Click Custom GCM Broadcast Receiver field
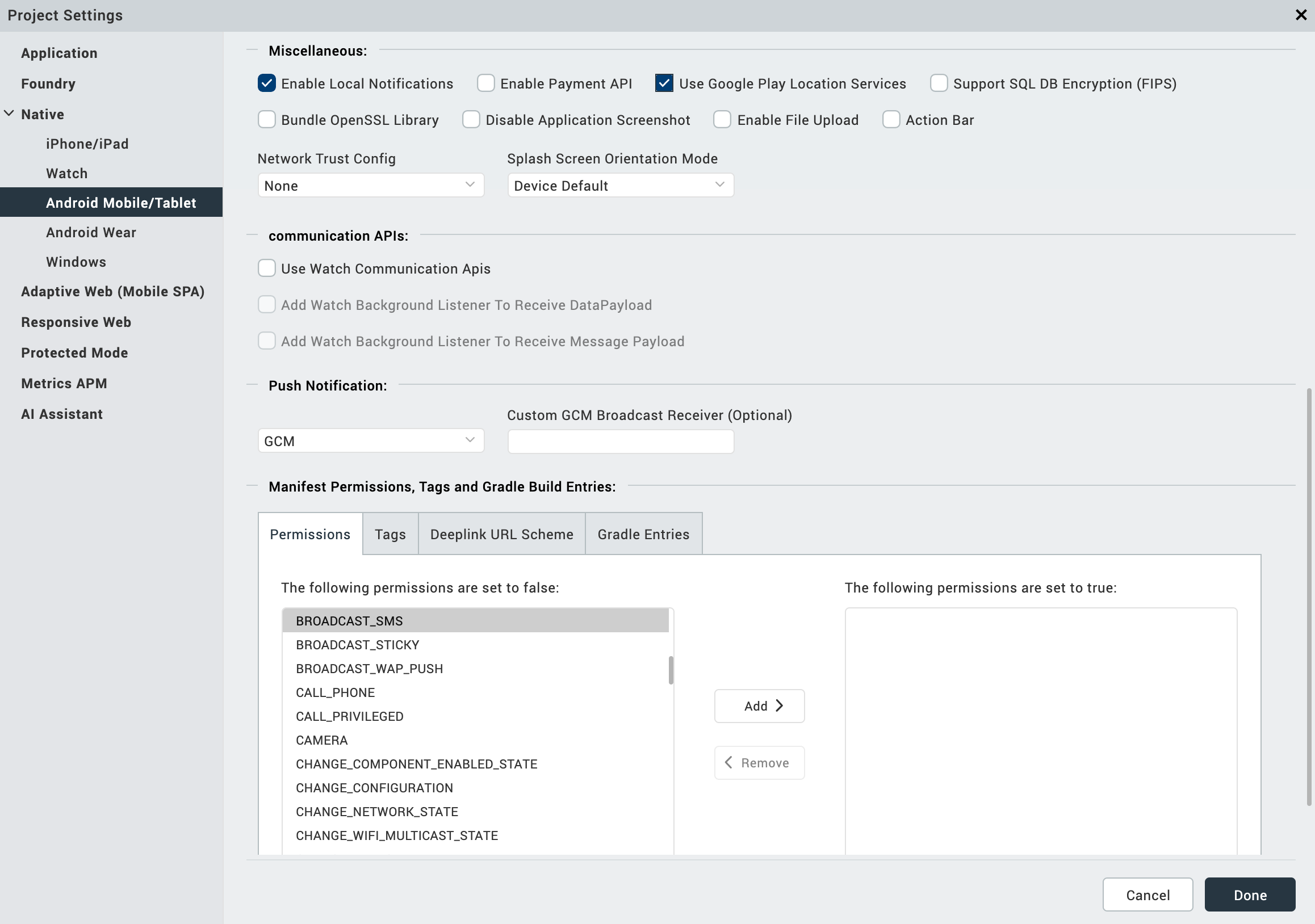Viewport: 1315px width, 924px height. (620, 442)
